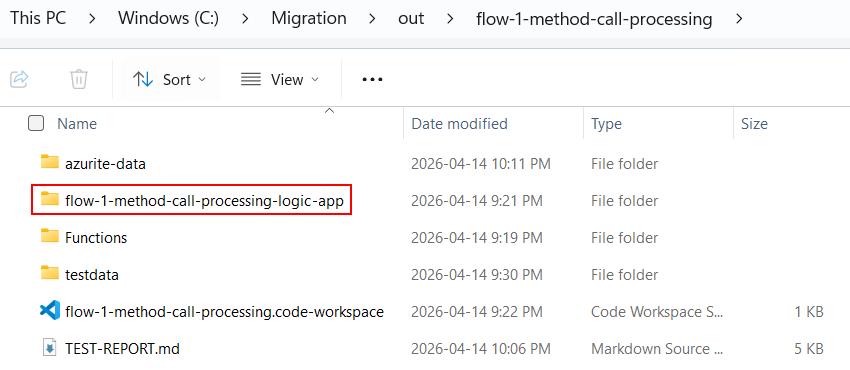The width and height of the screenshot is (850, 370).
Task: Select the TEST-REPORT.md file name
Action: coord(123,349)
